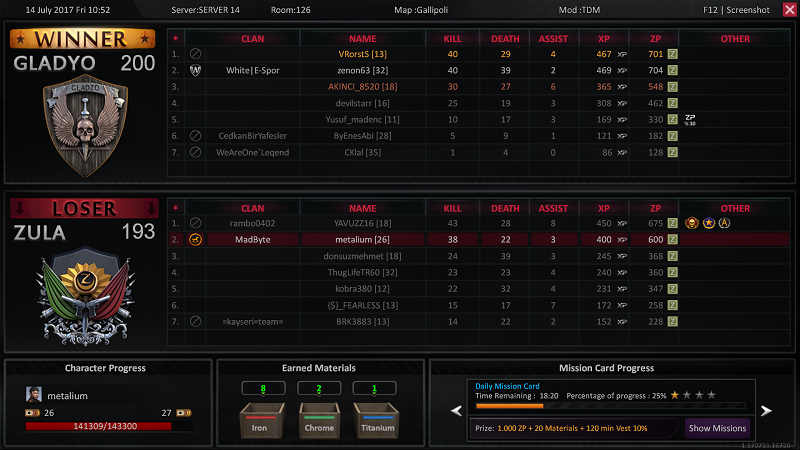The image size is (800, 450).
Task: Click the character XP progress bar
Action: [106, 425]
